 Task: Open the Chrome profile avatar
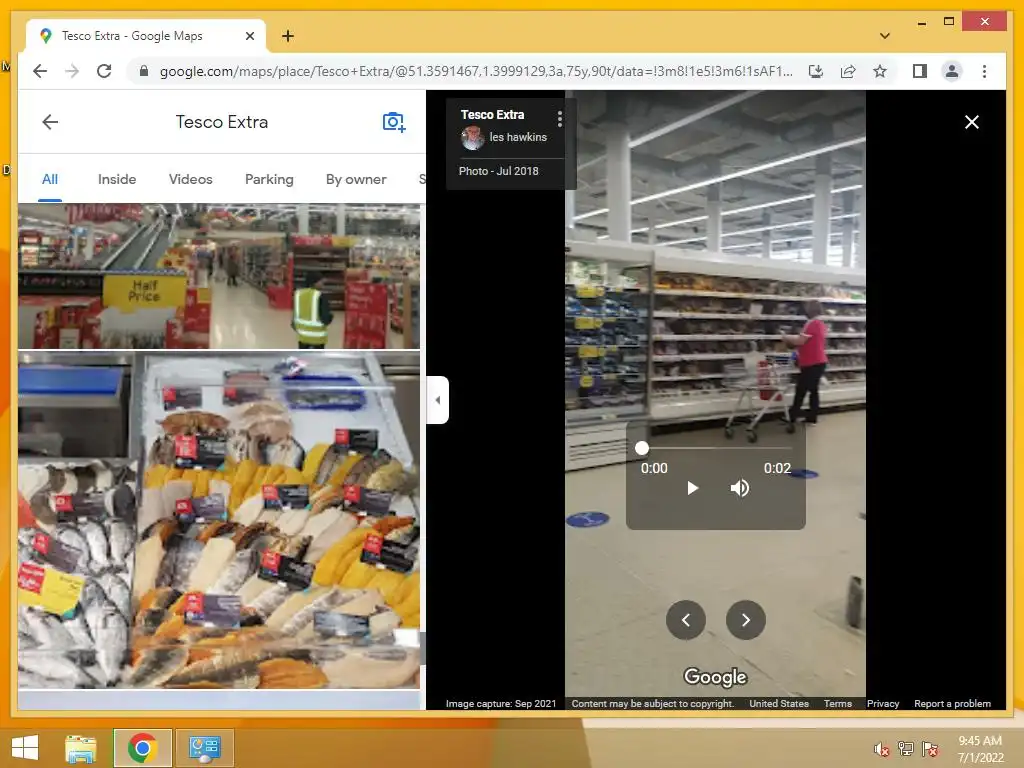[952, 71]
